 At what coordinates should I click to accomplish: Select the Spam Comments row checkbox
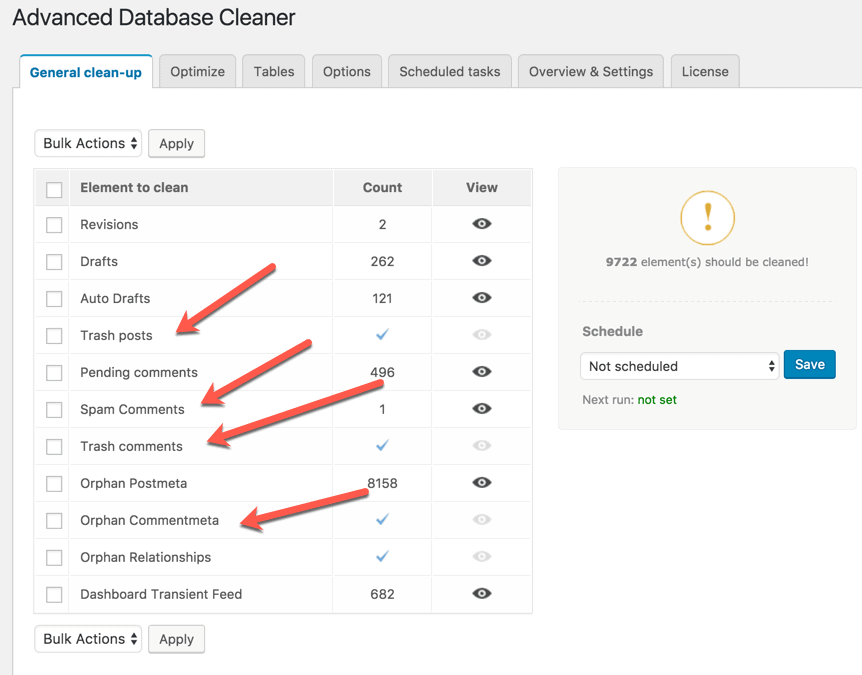pos(54,410)
